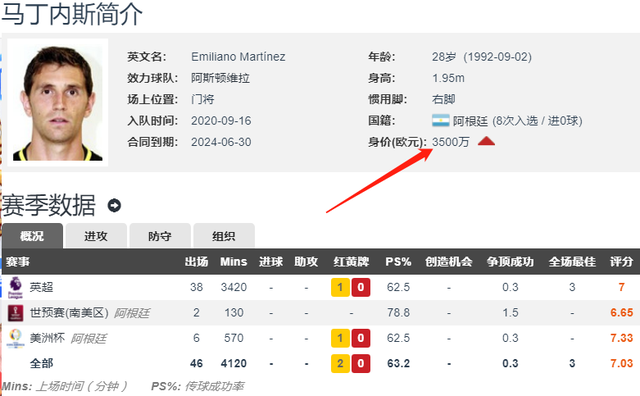The height and width of the screenshot is (396, 640).
Task: Click the 46 total appearances cell
Action: pos(196,363)
